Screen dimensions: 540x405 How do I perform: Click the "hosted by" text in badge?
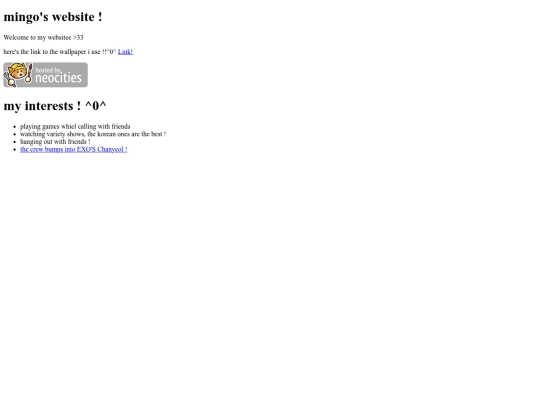(x=48, y=70)
